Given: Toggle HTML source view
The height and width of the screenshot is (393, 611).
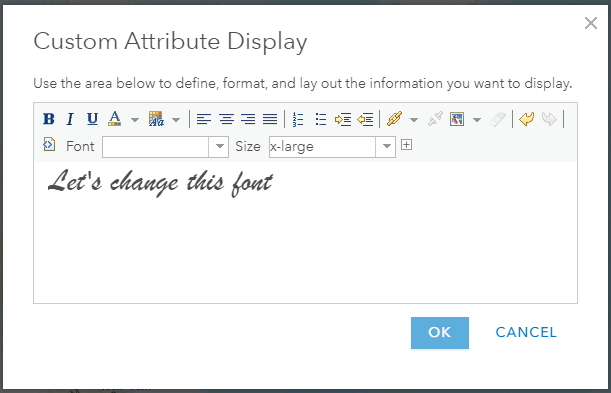Looking at the screenshot, I should [49, 145].
